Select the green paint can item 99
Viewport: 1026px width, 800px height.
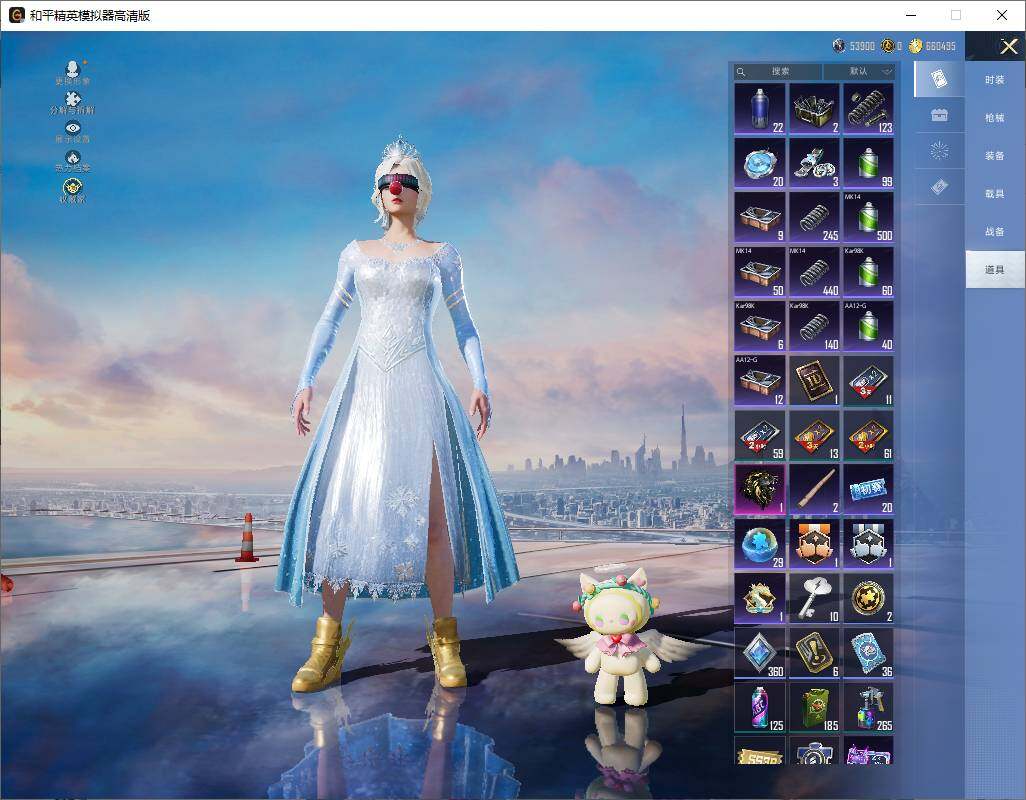pos(868,163)
